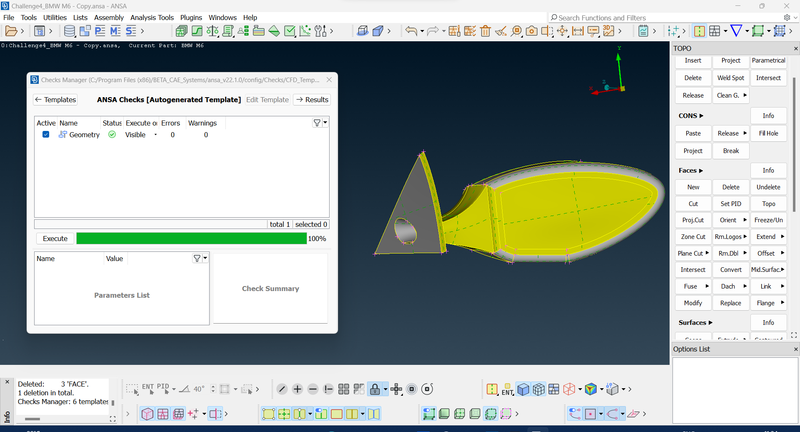Click the Fill Hole button

point(768,133)
